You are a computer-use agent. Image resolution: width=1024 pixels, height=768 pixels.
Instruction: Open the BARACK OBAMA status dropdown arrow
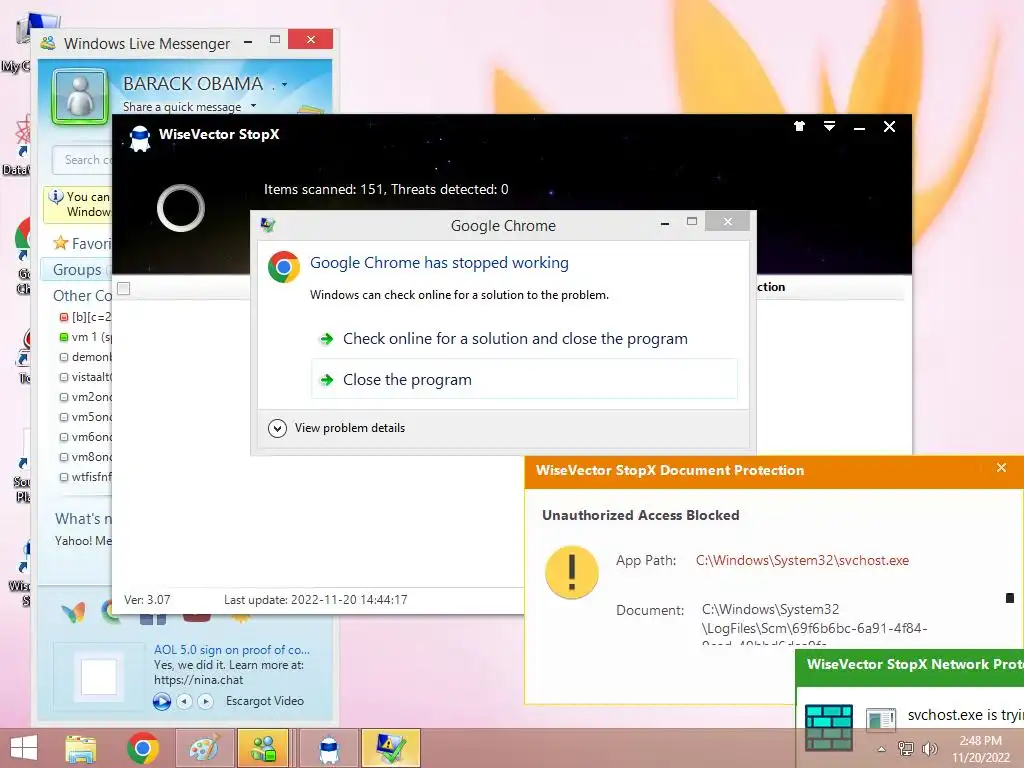(284, 85)
